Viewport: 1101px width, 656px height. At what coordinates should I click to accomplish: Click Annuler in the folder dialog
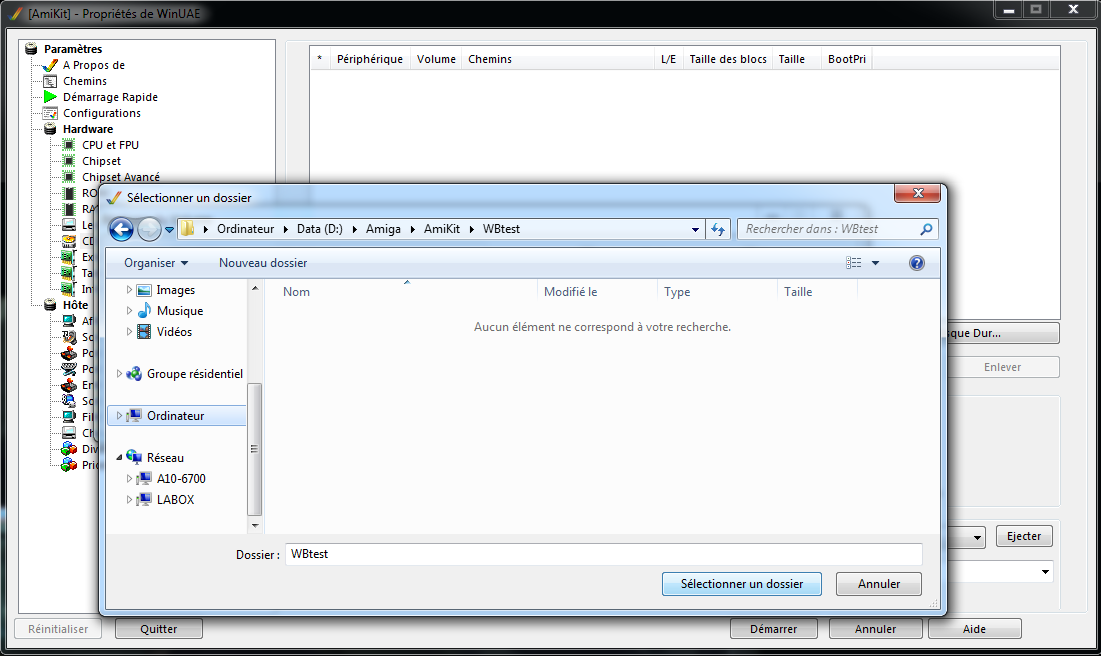point(879,584)
